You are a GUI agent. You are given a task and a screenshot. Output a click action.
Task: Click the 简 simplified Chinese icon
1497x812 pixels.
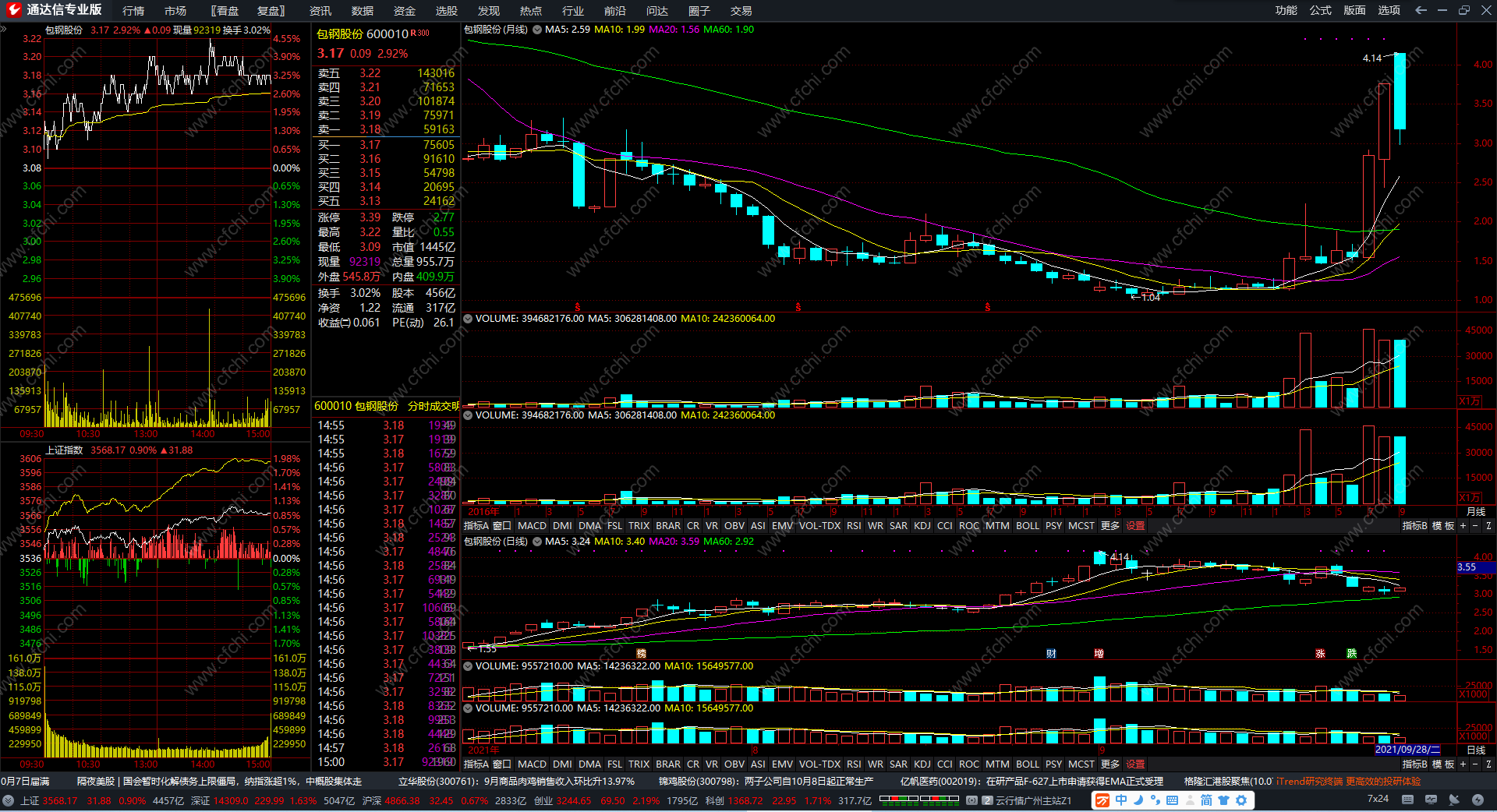[x=1206, y=800]
